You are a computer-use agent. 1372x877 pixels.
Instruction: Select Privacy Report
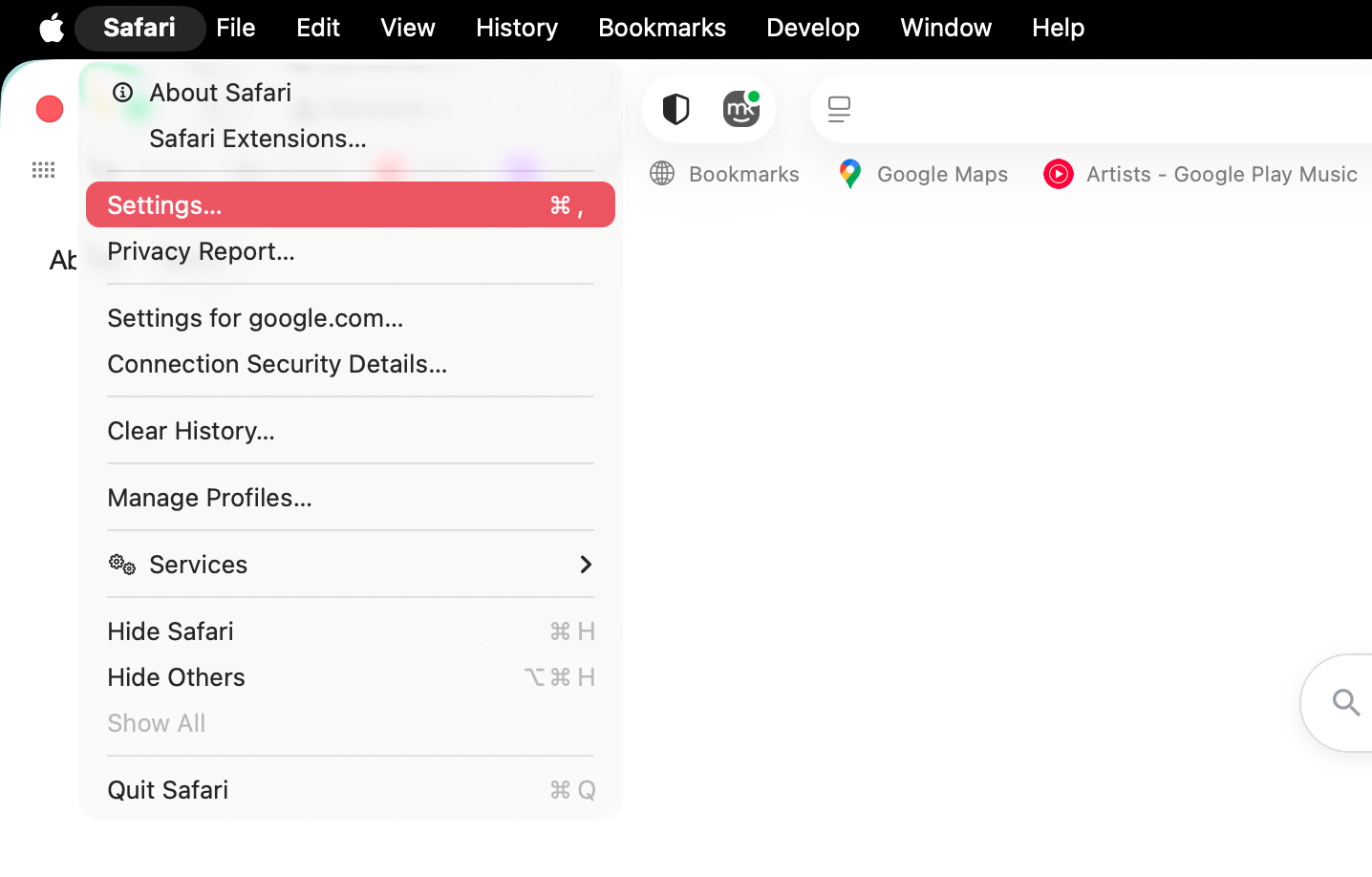[201, 251]
